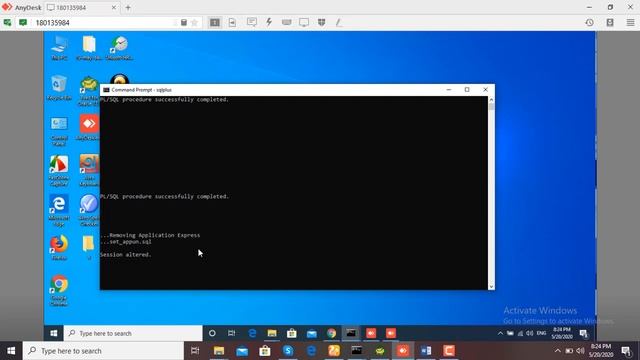
Task: Open Google Chrome shortcut on remote desktop
Action: click(59, 290)
